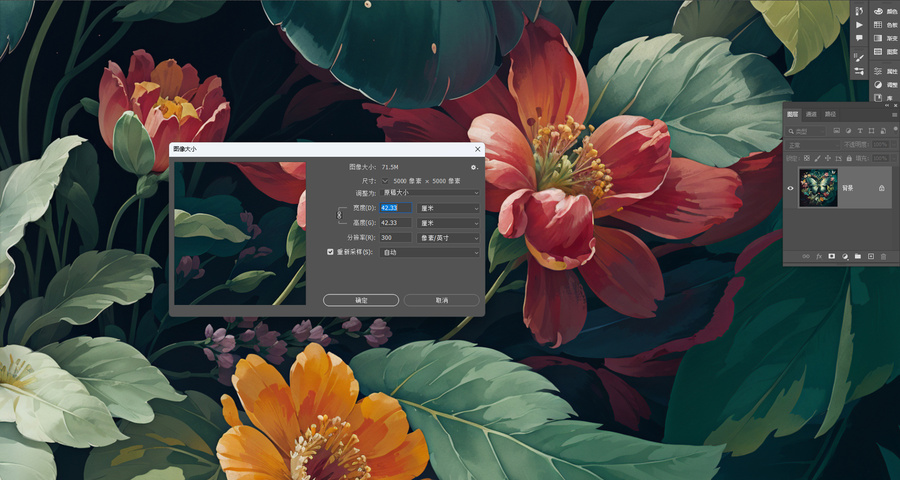Click Lock image pixels brush icon

point(817,158)
